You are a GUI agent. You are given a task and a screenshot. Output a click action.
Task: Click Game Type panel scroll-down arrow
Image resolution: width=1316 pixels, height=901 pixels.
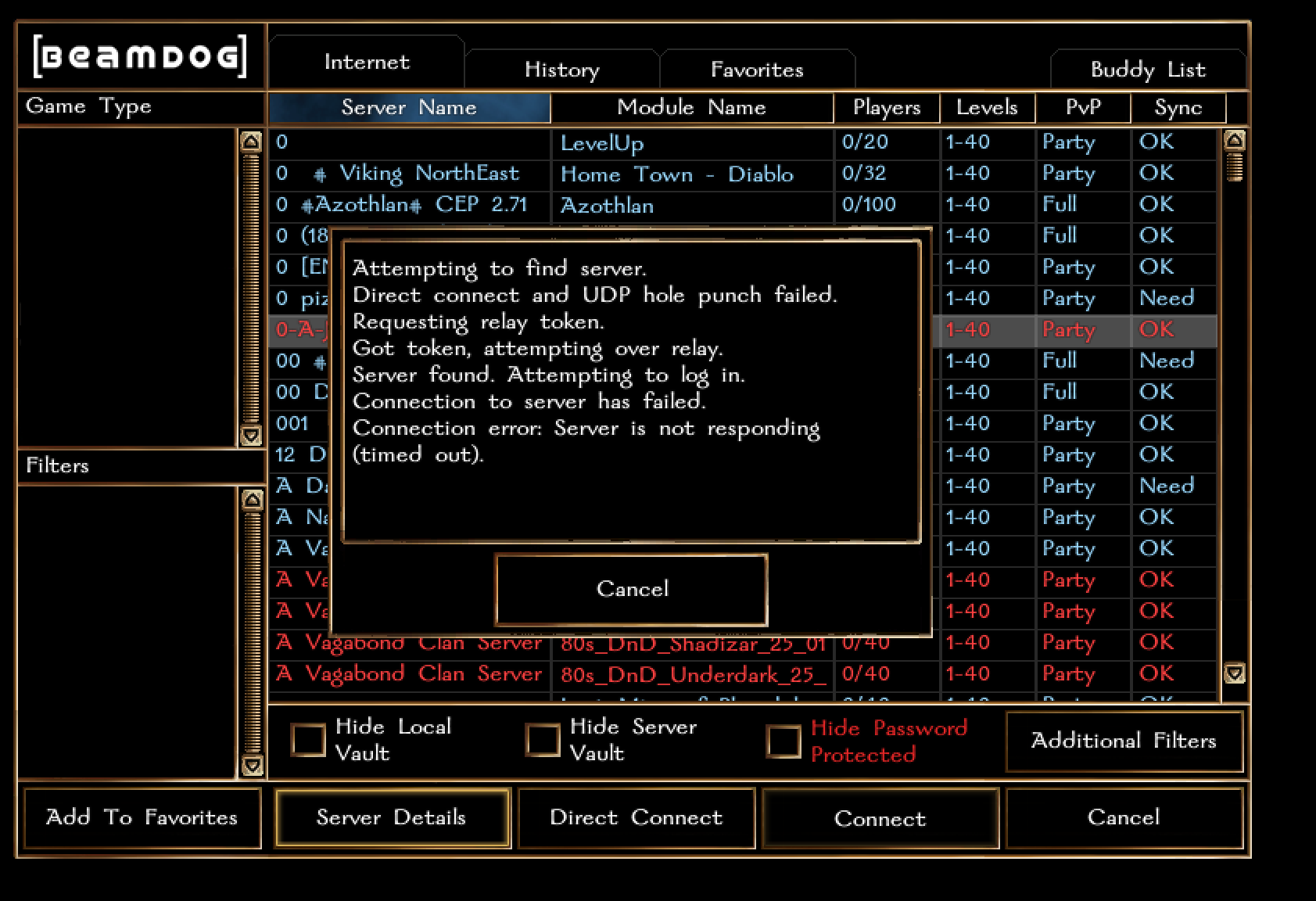[x=250, y=435]
